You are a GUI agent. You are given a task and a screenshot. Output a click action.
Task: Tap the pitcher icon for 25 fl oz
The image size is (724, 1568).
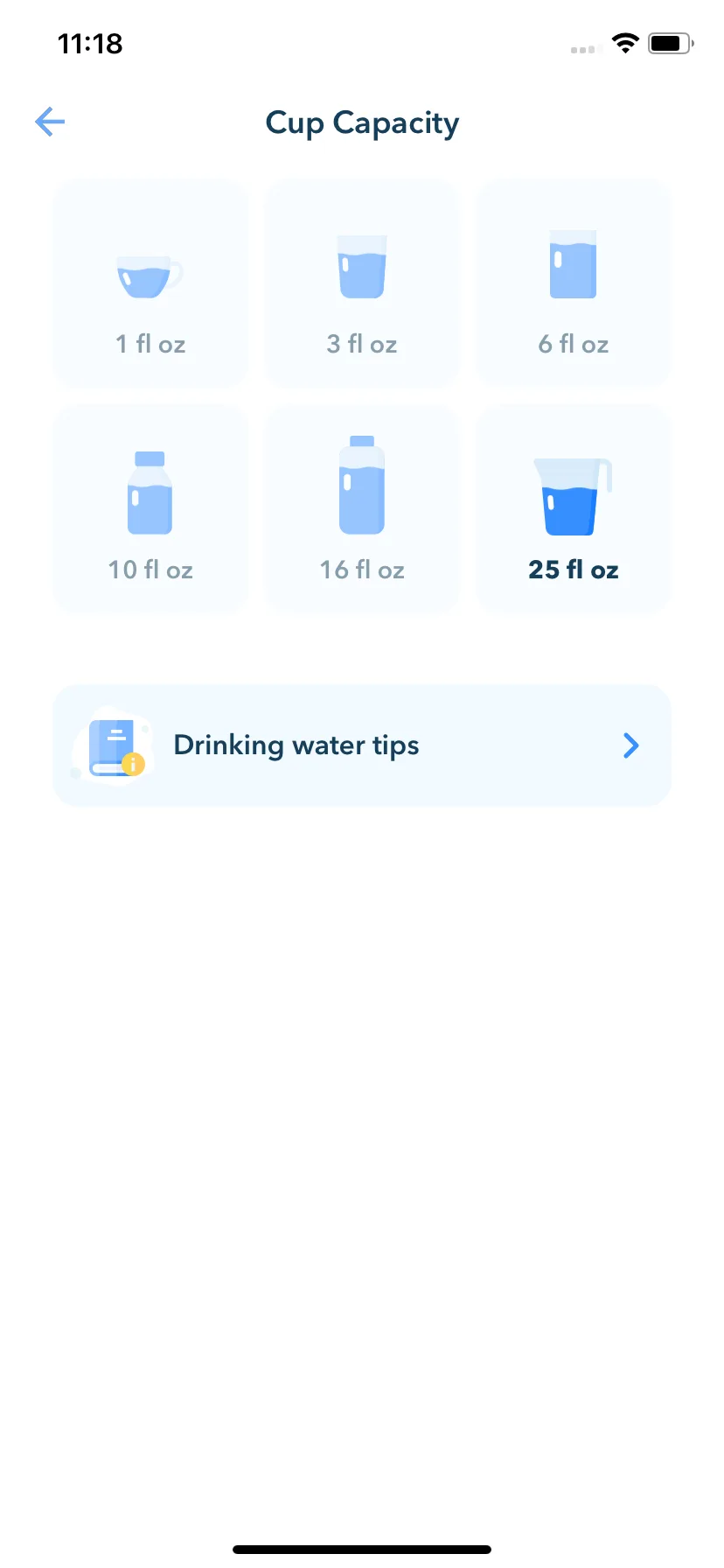coord(573,496)
